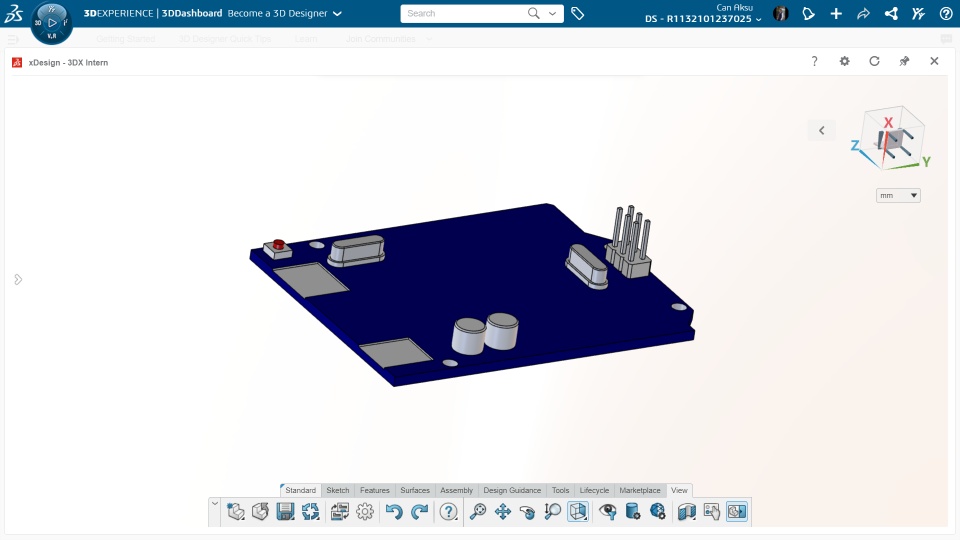Screen dimensions: 960x540
Task: Switch to the Surfaces tab
Action: click(x=415, y=490)
